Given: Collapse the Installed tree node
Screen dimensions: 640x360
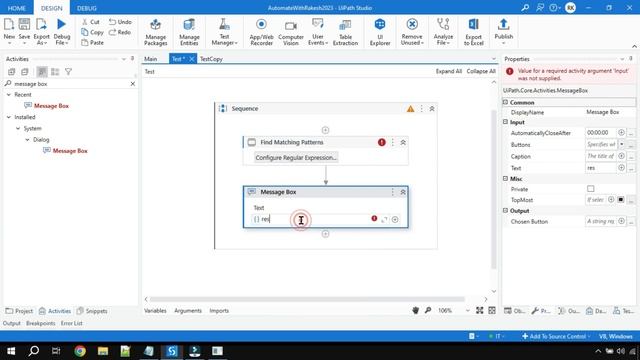Looking at the screenshot, I should click(x=9, y=117).
